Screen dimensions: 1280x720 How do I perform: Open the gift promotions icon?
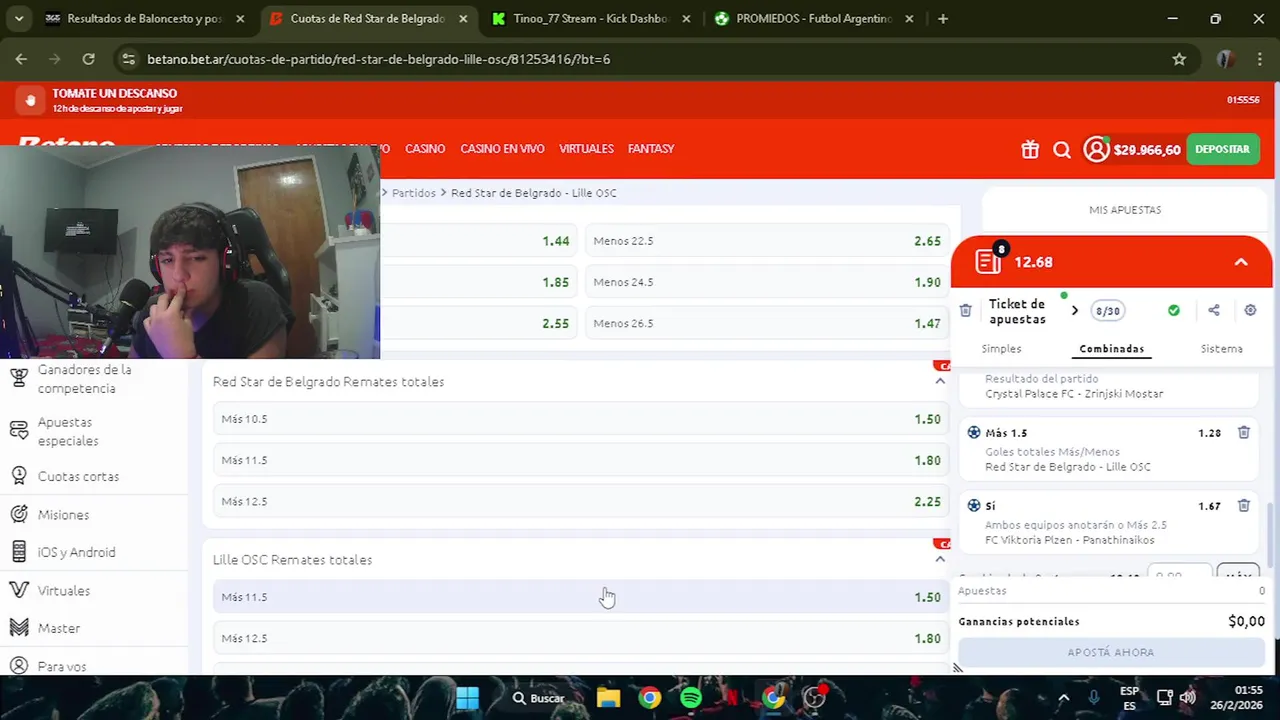click(x=1030, y=150)
